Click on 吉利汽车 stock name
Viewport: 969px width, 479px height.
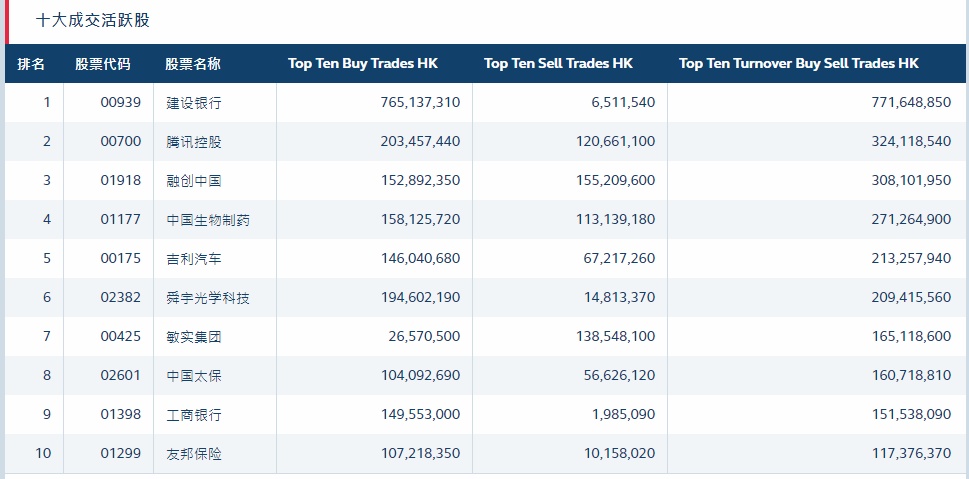[x=194, y=259]
